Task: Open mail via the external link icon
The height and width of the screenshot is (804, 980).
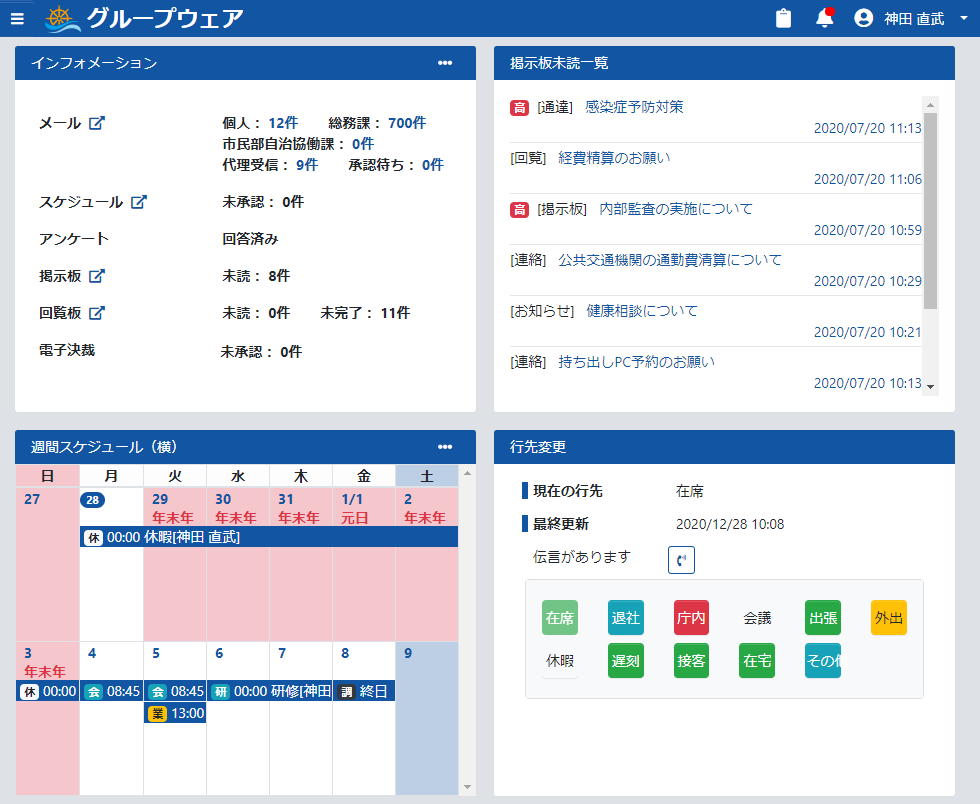Action: (97, 123)
